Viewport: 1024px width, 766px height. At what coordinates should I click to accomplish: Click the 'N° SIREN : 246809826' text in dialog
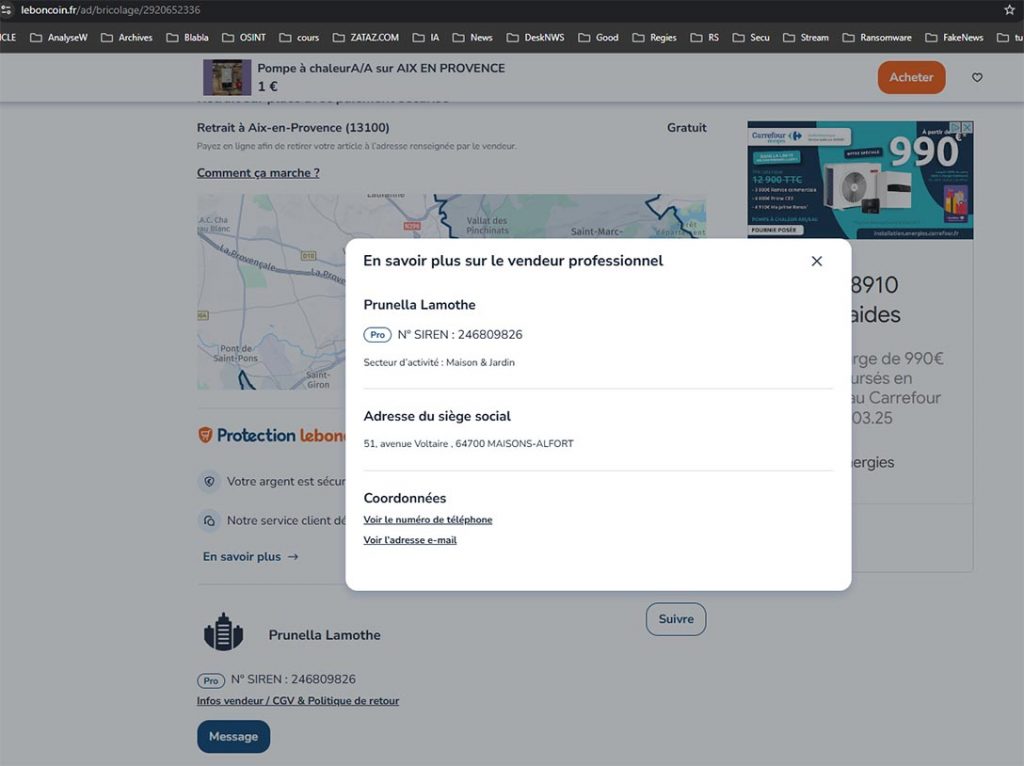pos(460,335)
